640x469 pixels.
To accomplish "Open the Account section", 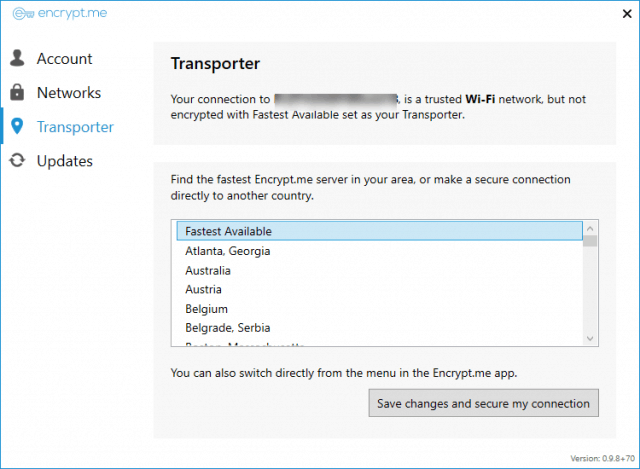I will (64, 58).
